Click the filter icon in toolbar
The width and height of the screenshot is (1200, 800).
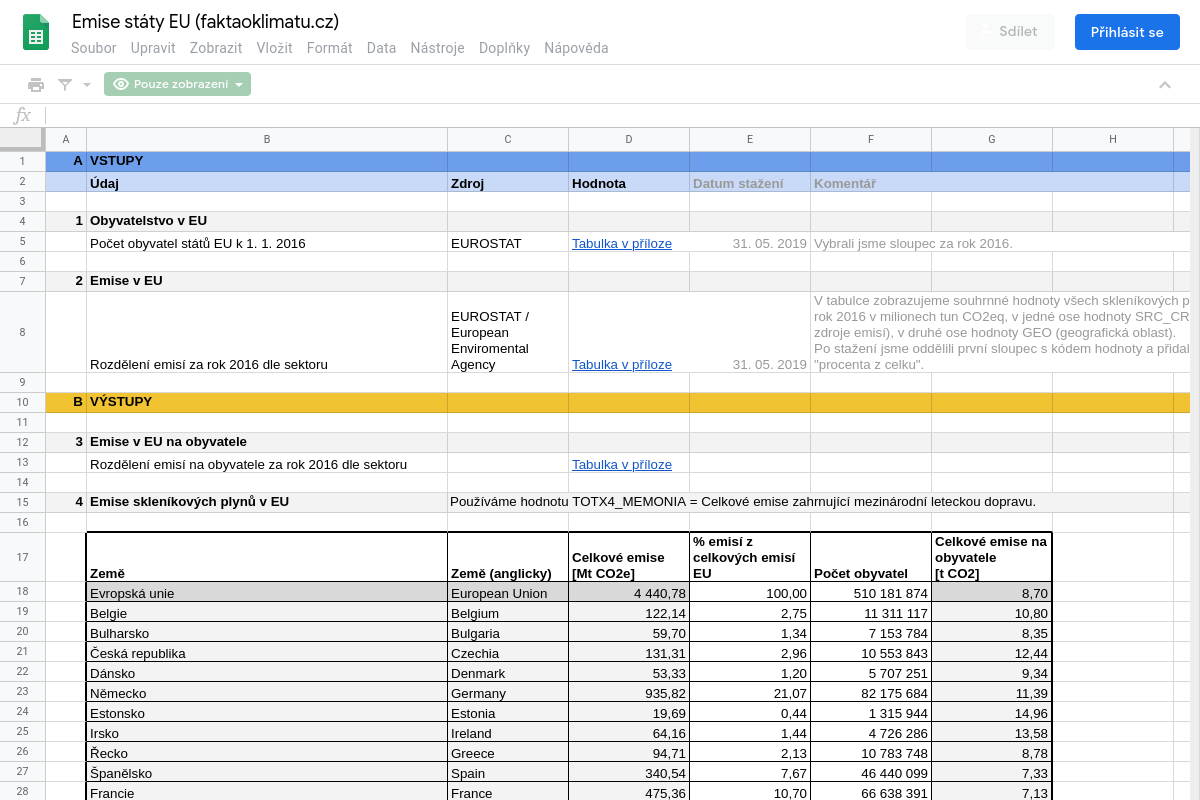coord(65,84)
